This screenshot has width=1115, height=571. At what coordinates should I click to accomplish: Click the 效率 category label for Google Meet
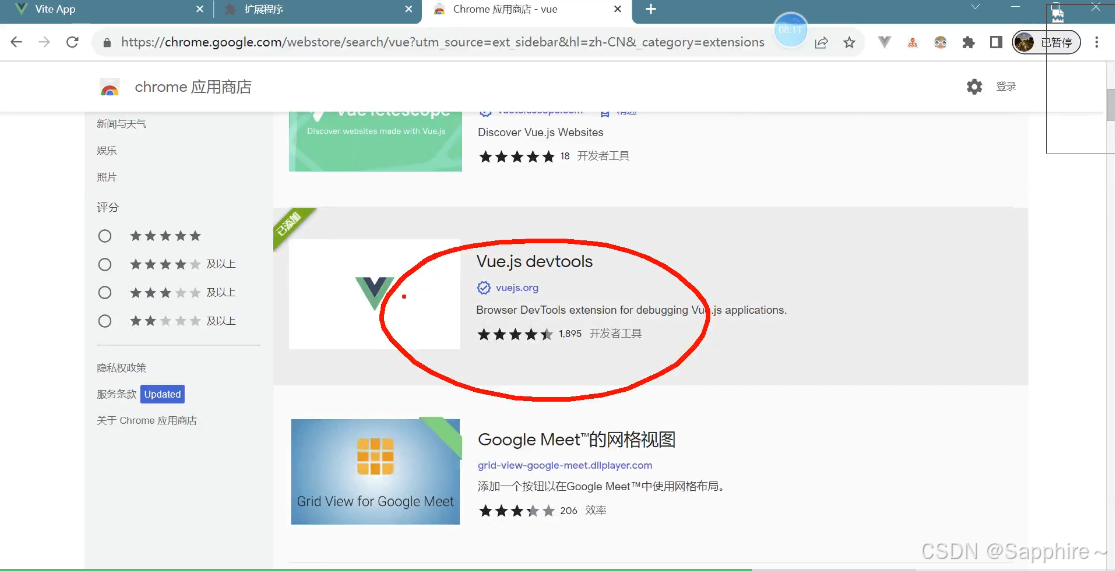(596, 511)
